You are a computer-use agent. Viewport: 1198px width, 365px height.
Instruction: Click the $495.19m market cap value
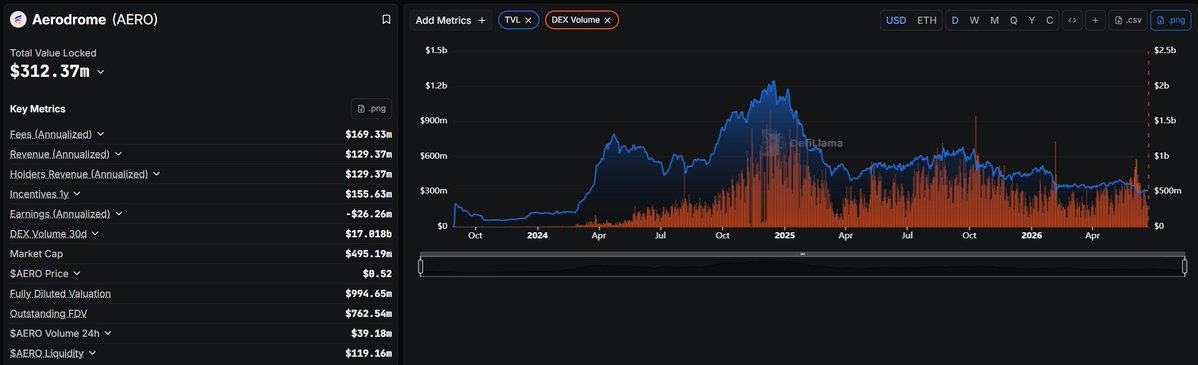click(368, 254)
